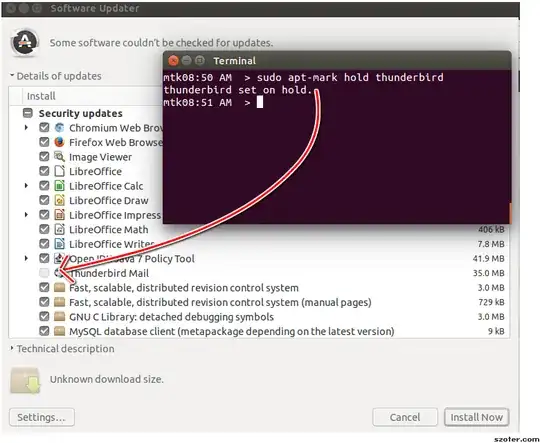
Task: Click the download box icon near Unknown download size
Action: coord(25,380)
